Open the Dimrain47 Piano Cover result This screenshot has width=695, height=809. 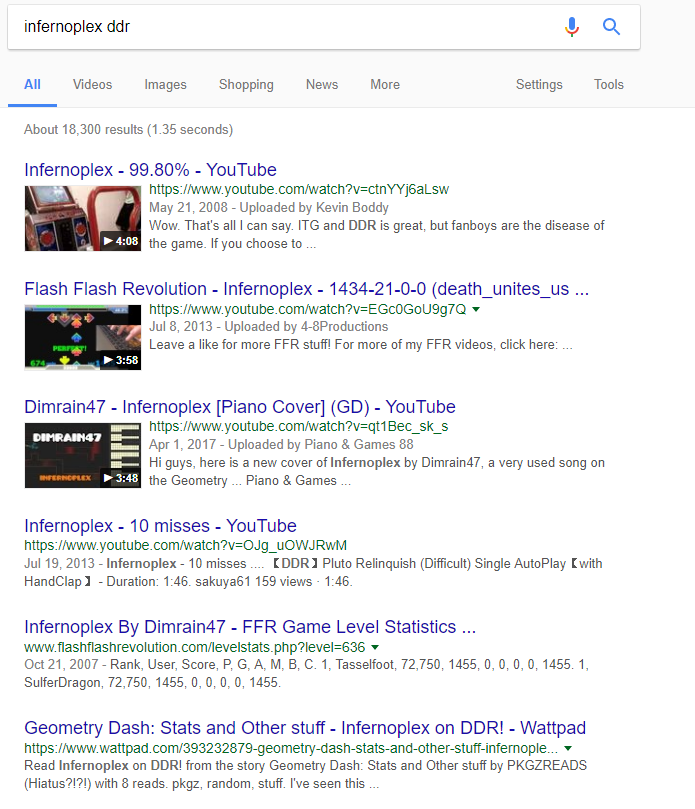[x=240, y=407]
